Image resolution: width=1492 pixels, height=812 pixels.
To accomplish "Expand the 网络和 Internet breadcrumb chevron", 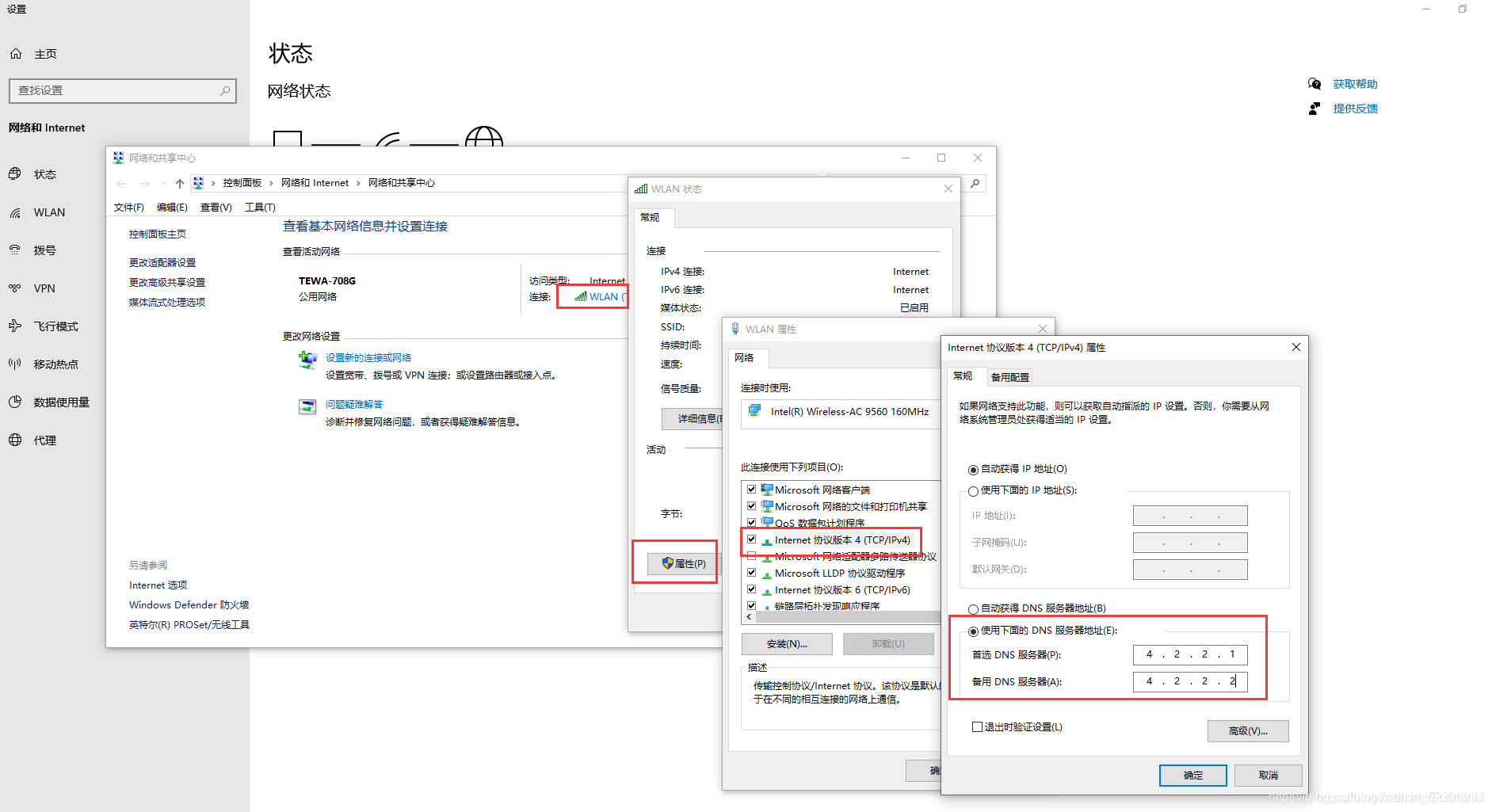I will pyautogui.click(x=358, y=183).
